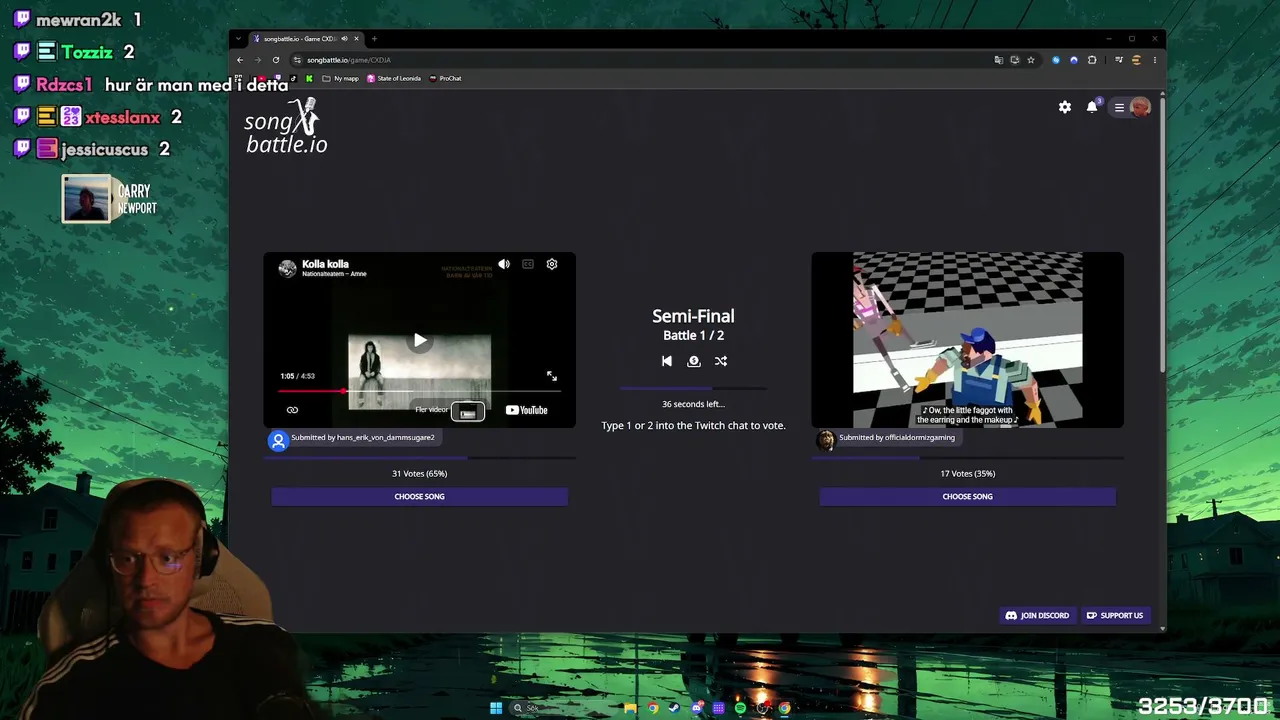This screenshot has height=720, width=1280.
Task: Open the 'Fler videor' more videos thumbnail
Action: [467, 411]
